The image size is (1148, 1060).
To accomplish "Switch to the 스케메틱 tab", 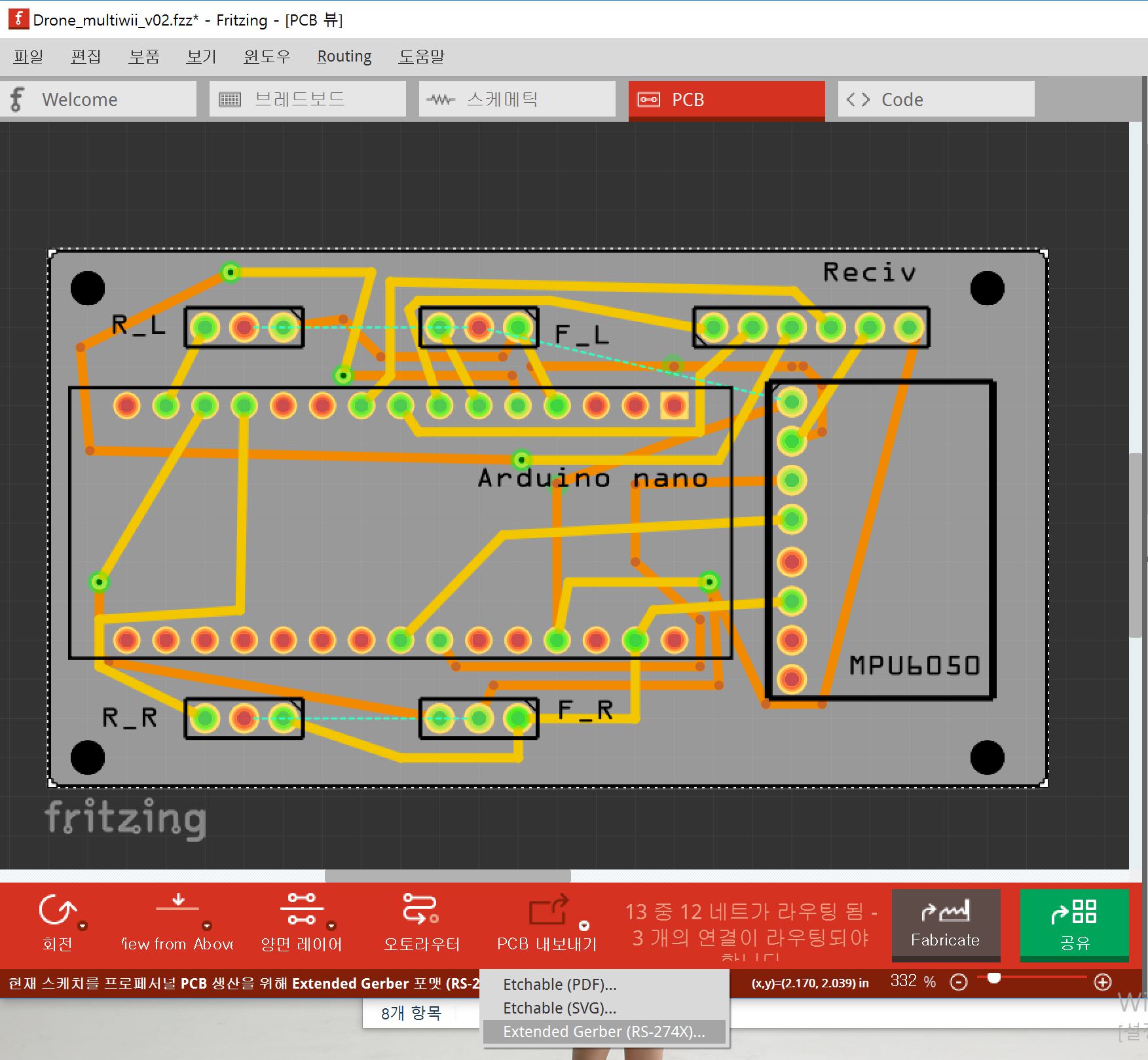I will [x=517, y=100].
